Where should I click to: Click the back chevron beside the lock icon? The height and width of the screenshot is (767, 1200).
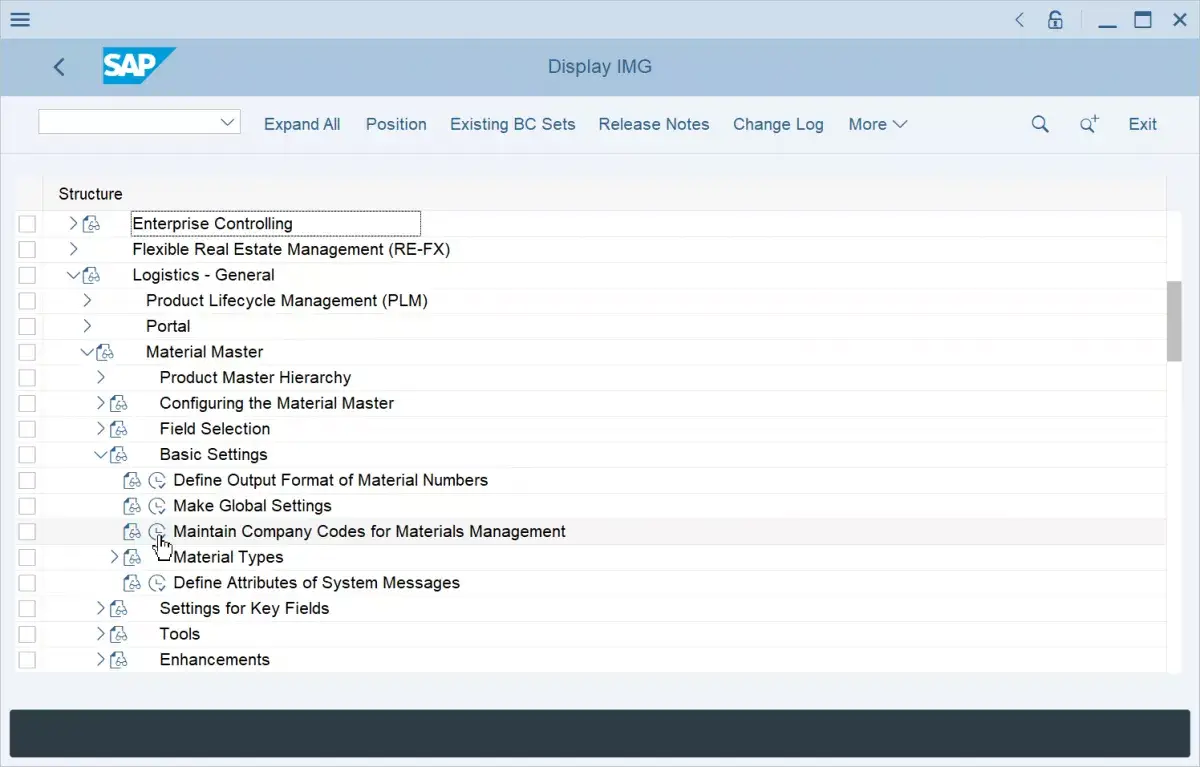pos(1019,19)
